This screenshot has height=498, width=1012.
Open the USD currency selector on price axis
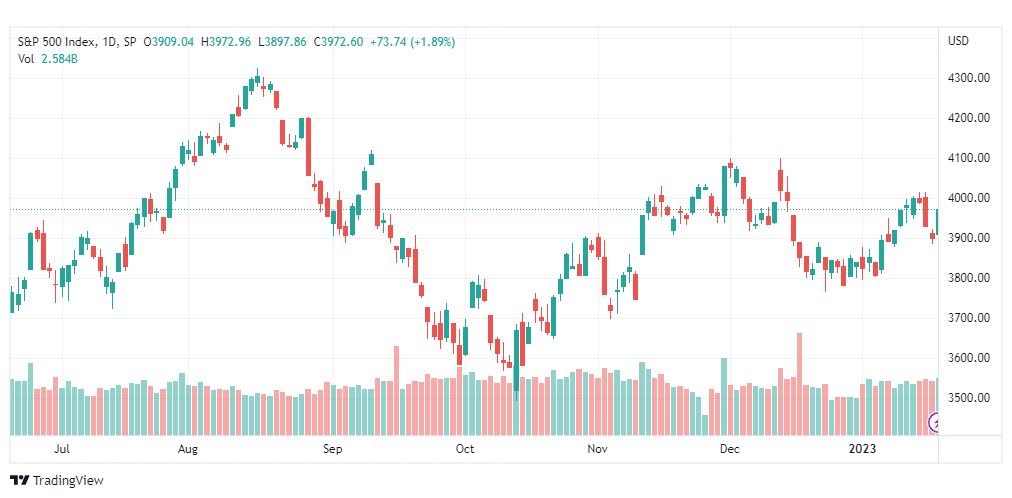point(958,41)
